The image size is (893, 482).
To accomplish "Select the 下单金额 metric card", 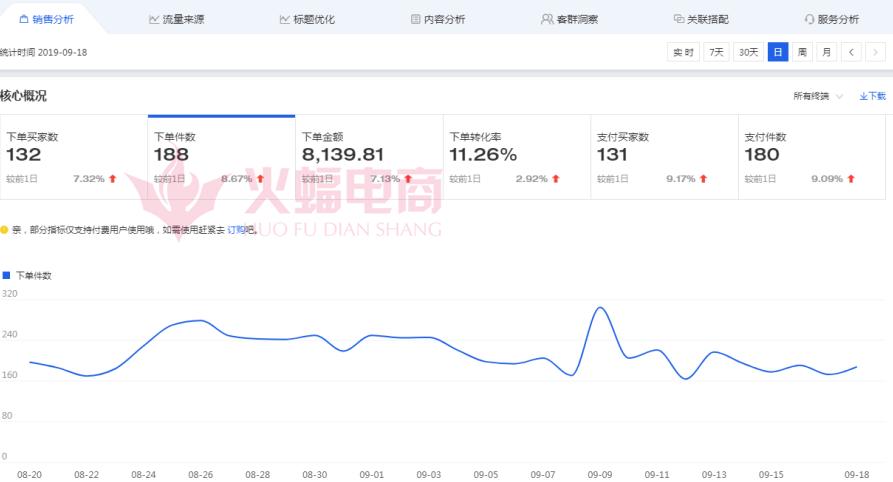I will tap(369, 157).
